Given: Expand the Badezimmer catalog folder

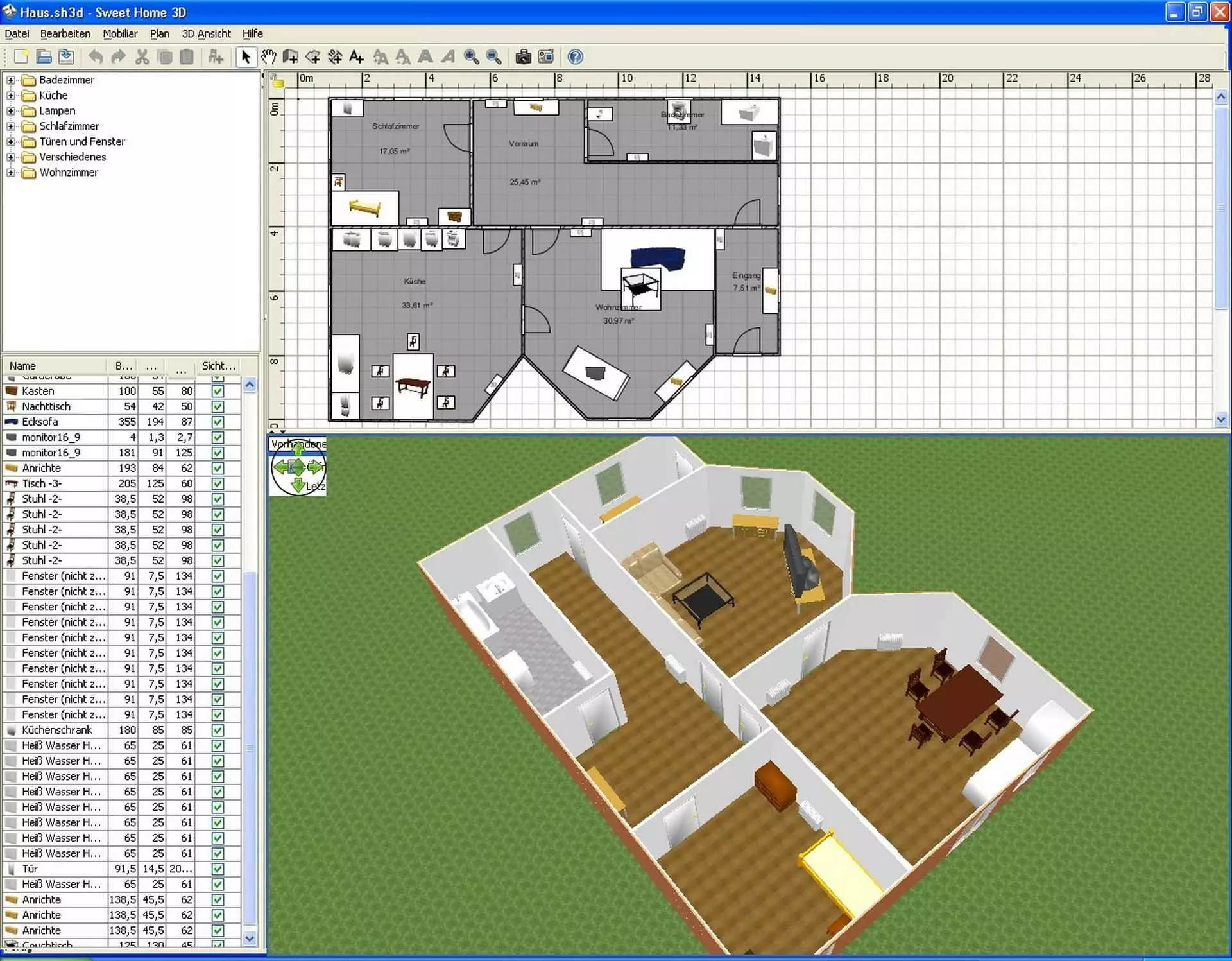Looking at the screenshot, I should pos(10,80).
